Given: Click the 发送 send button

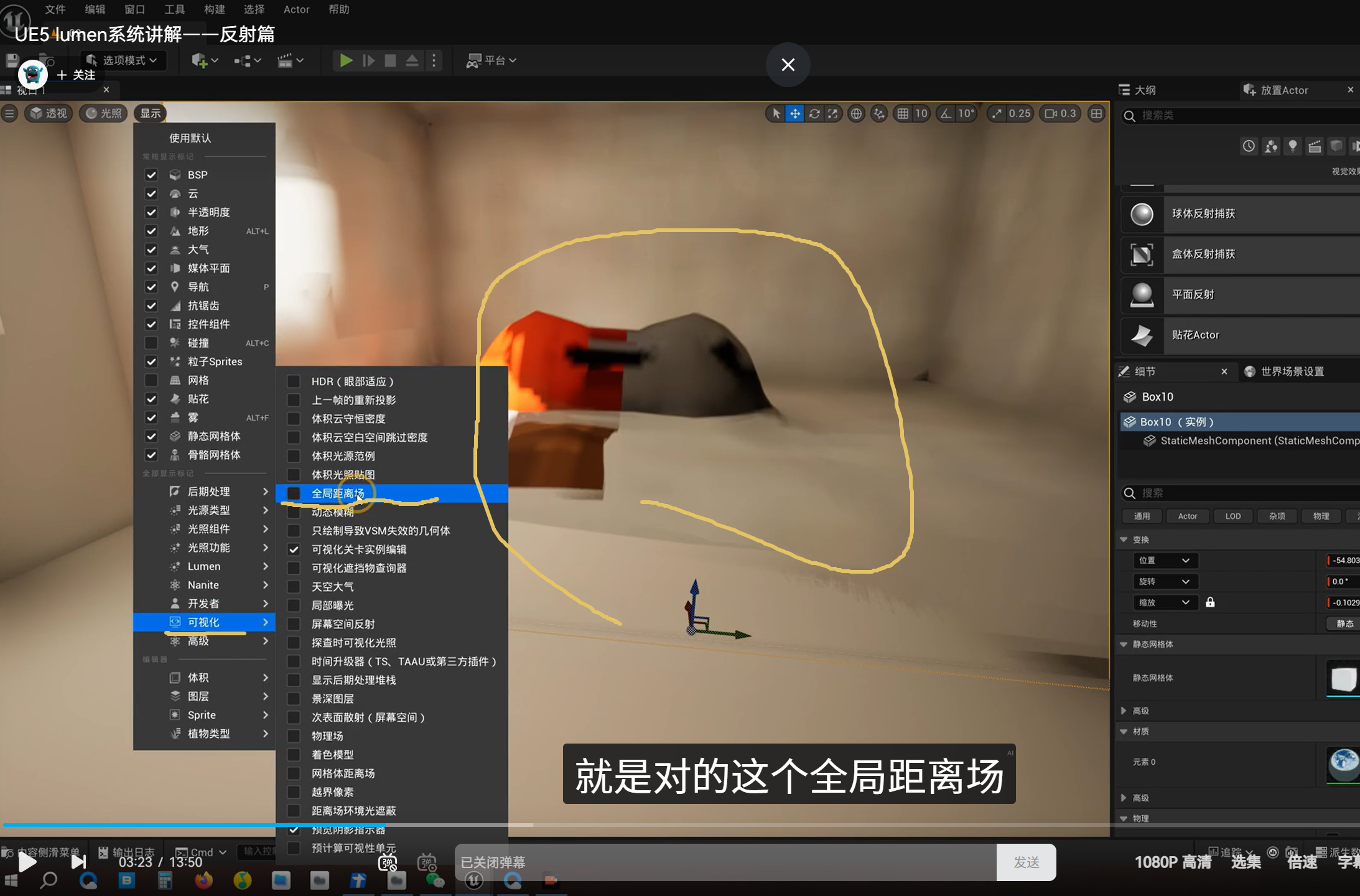Looking at the screenshot, I should pos(1026,862).
